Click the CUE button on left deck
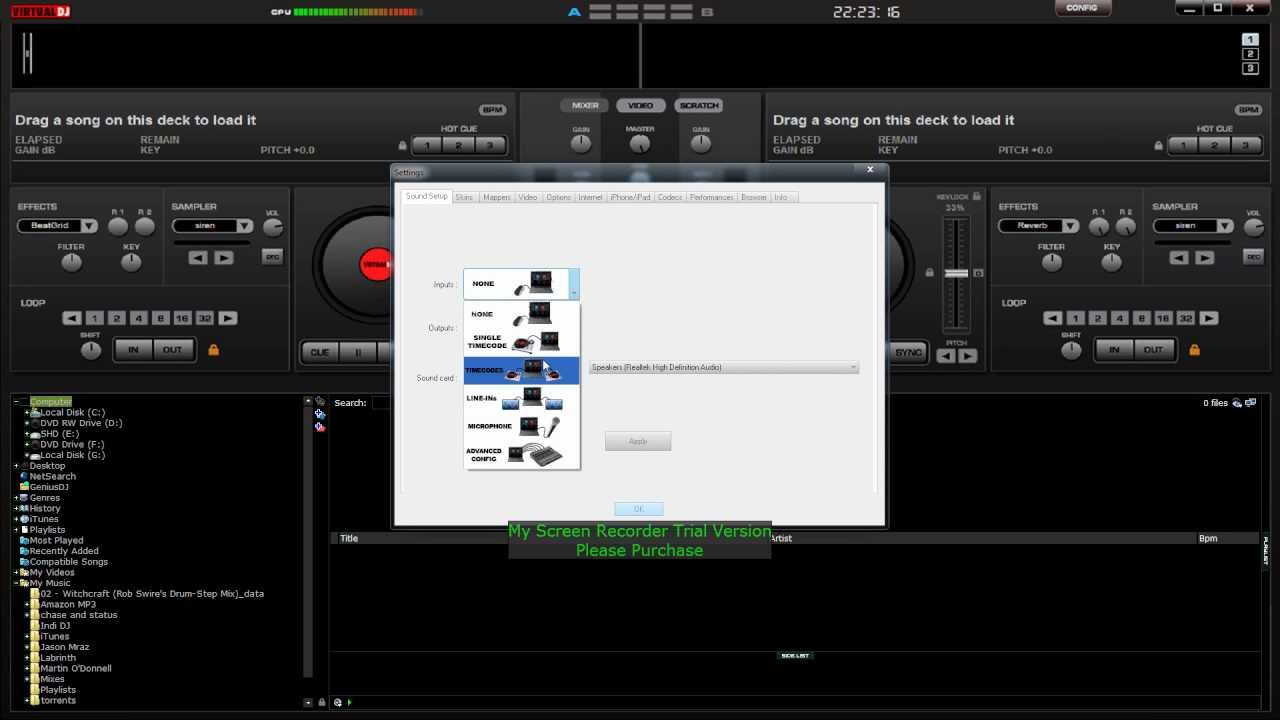The width and height of the screenshot is (1280, 720). [320, 352]
